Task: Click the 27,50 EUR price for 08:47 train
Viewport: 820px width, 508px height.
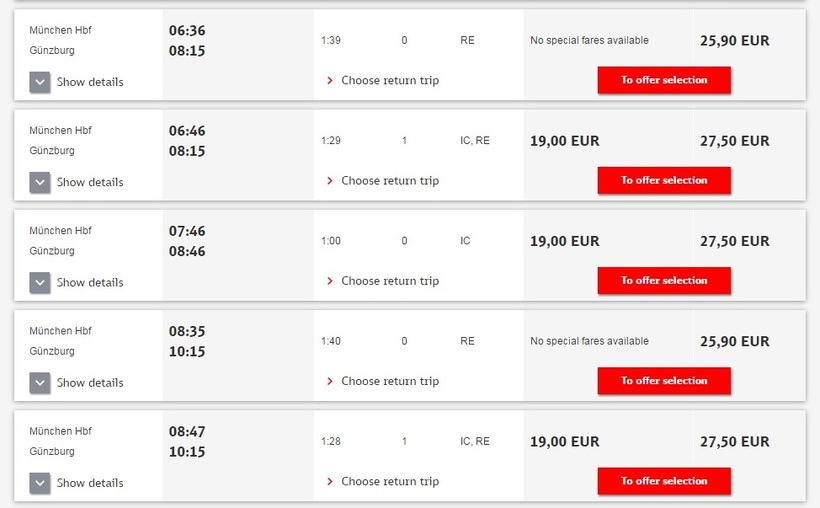Action: [735, 441]
